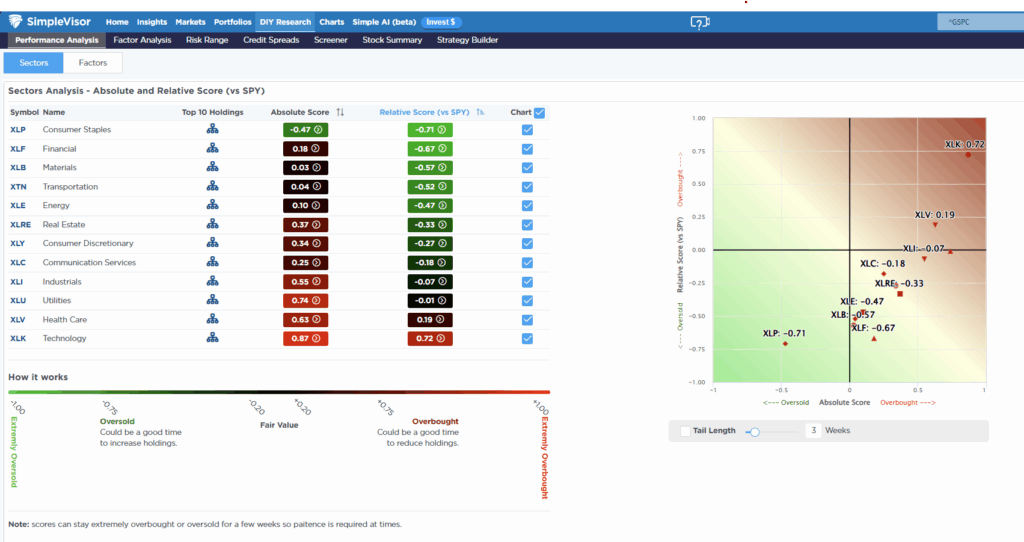Viewport: 1024px width, 542px height.
Task: Show Top 10 Holdings for Utilities
Action: click(212, 301)
